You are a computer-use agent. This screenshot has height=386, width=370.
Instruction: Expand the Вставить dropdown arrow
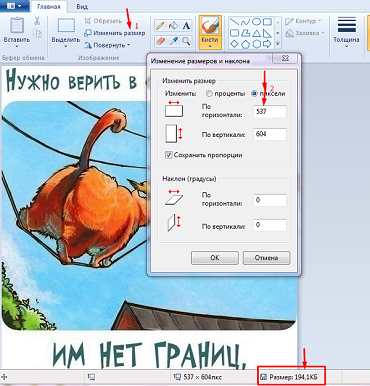[x=17, y=46]
